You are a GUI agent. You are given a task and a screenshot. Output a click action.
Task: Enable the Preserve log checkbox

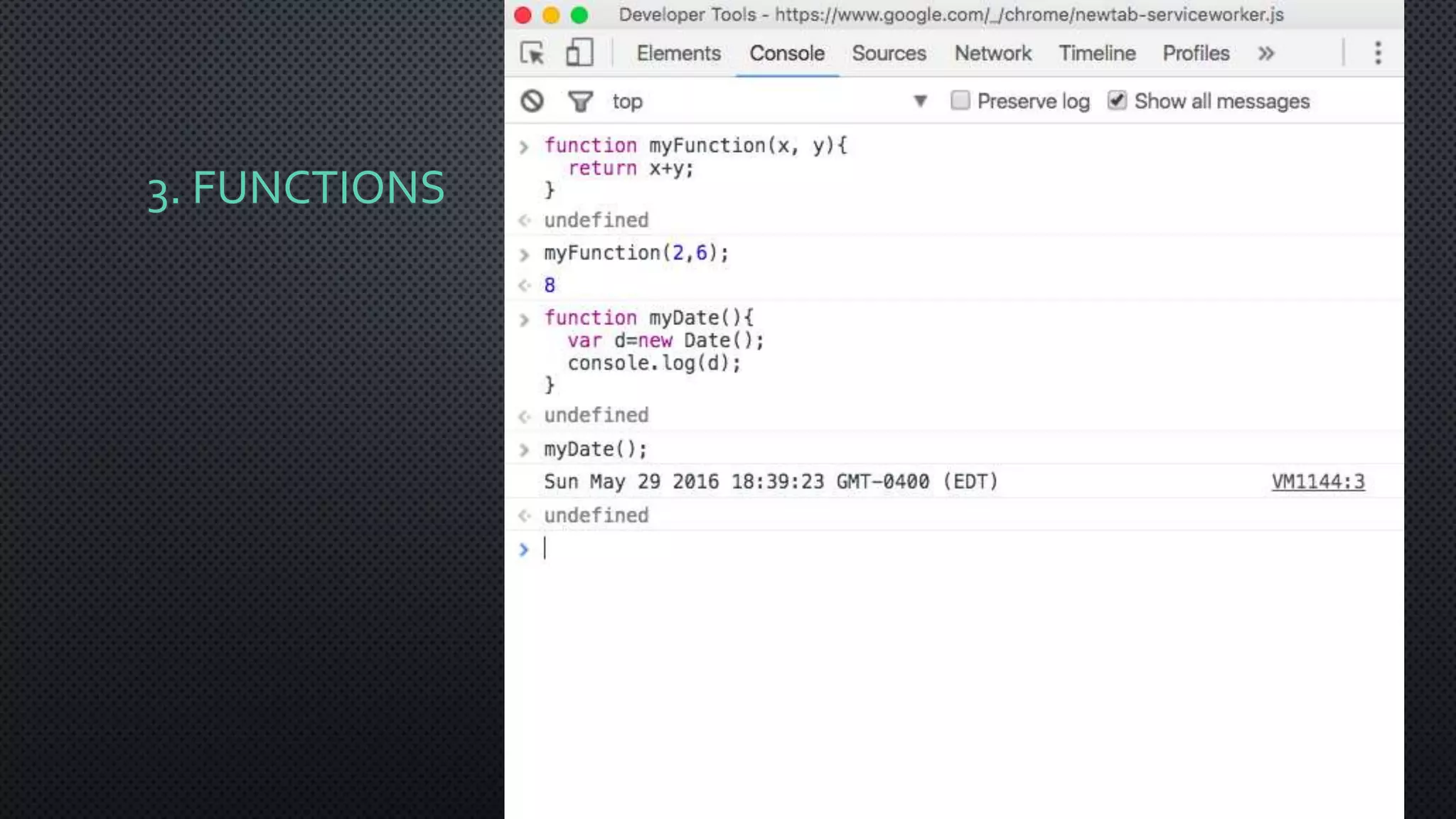point(960,100)
